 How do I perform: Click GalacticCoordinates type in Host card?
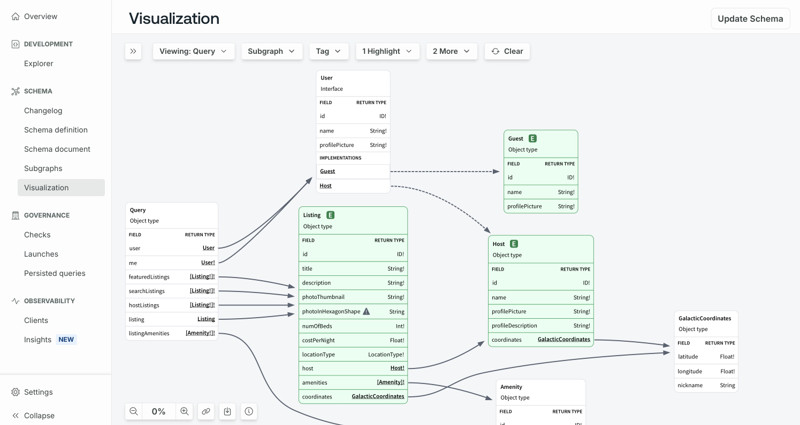pyautogui.click(x=564, y=339)
